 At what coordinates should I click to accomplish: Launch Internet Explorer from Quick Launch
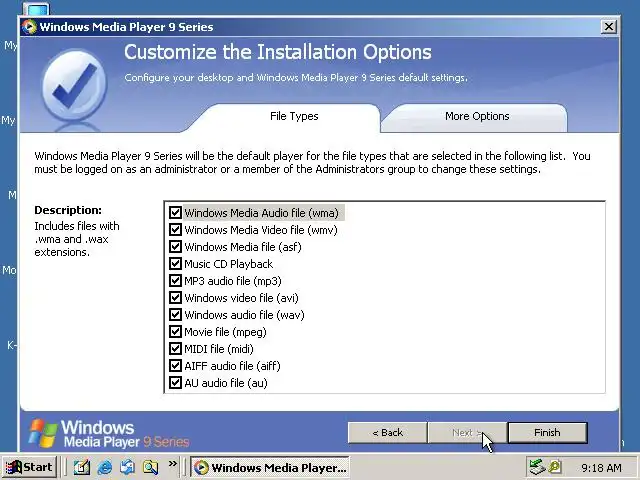[x=105, y=467]
